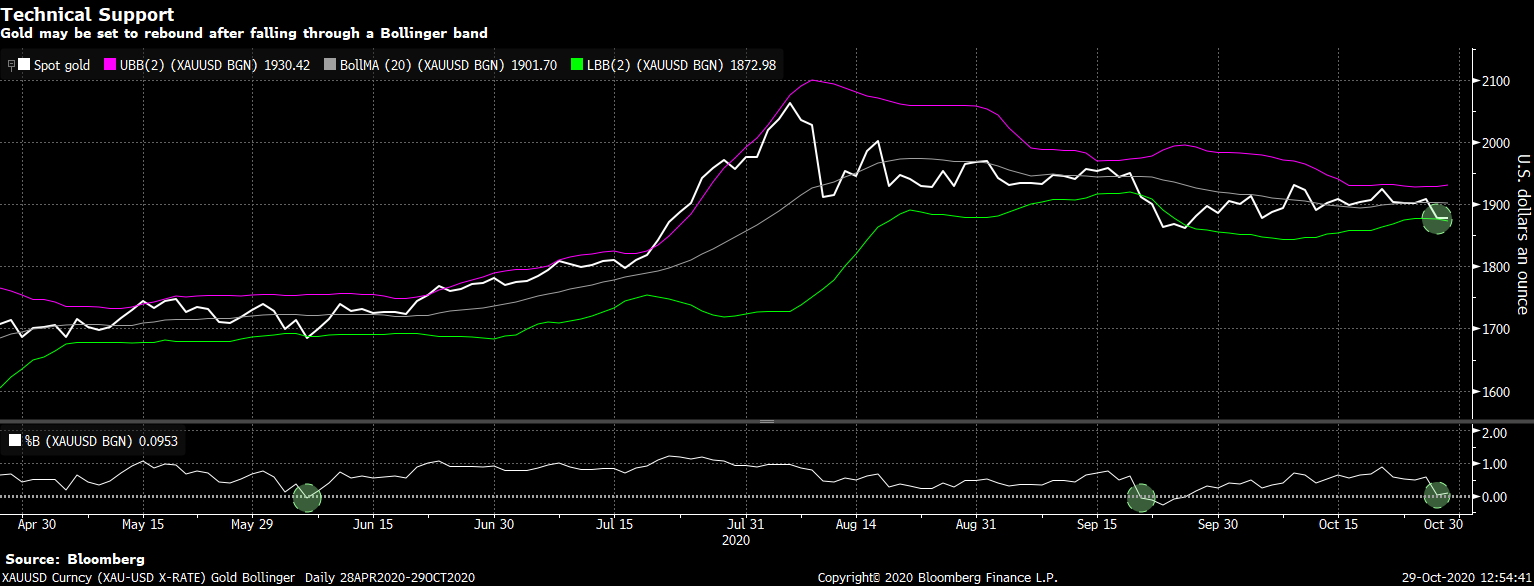
Task: Click the Source: Bloomberg text
Action: pos(75,559)
